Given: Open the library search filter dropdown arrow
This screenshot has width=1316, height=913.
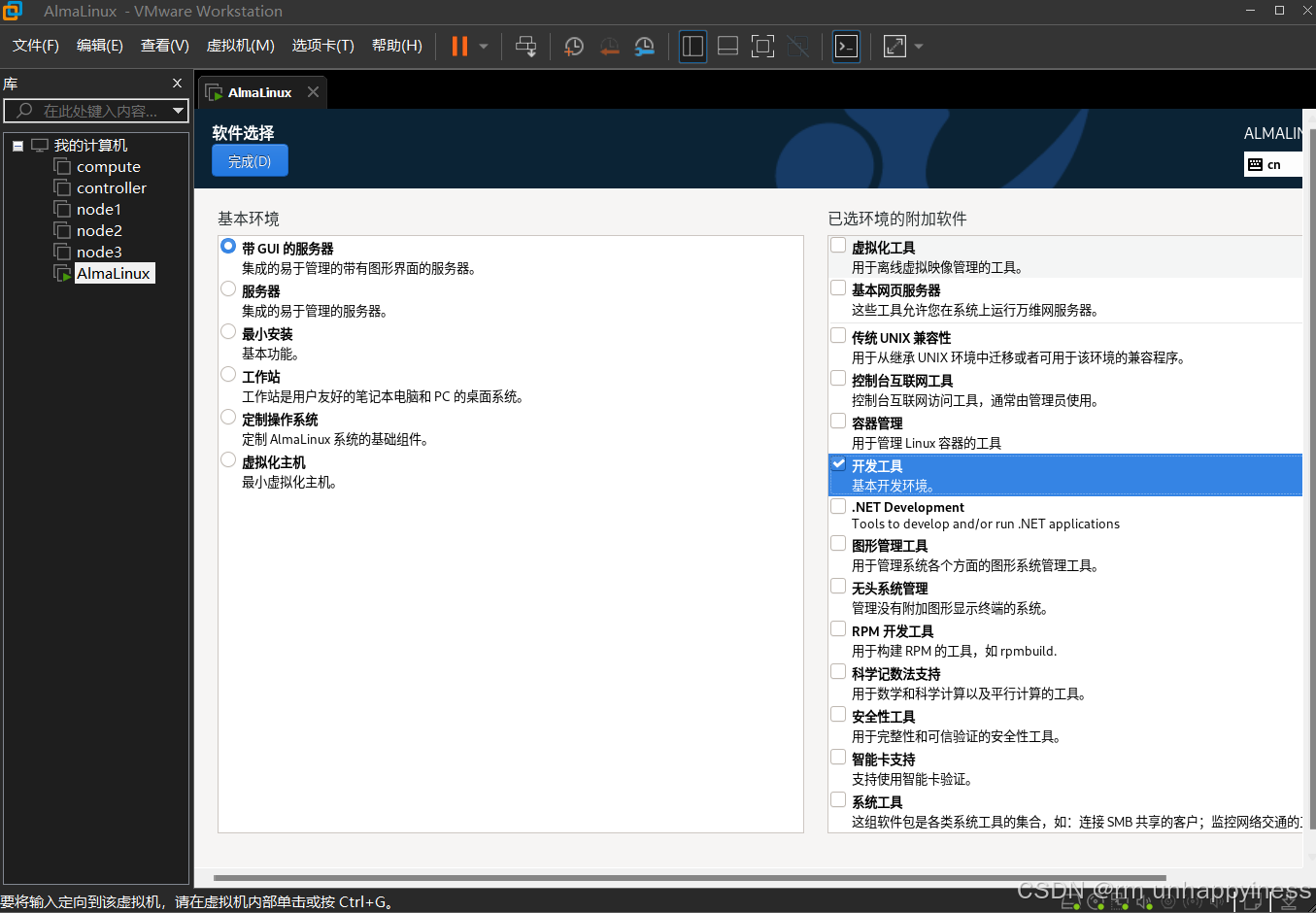Looking at the screenshot, I should [x=179, y=111].
